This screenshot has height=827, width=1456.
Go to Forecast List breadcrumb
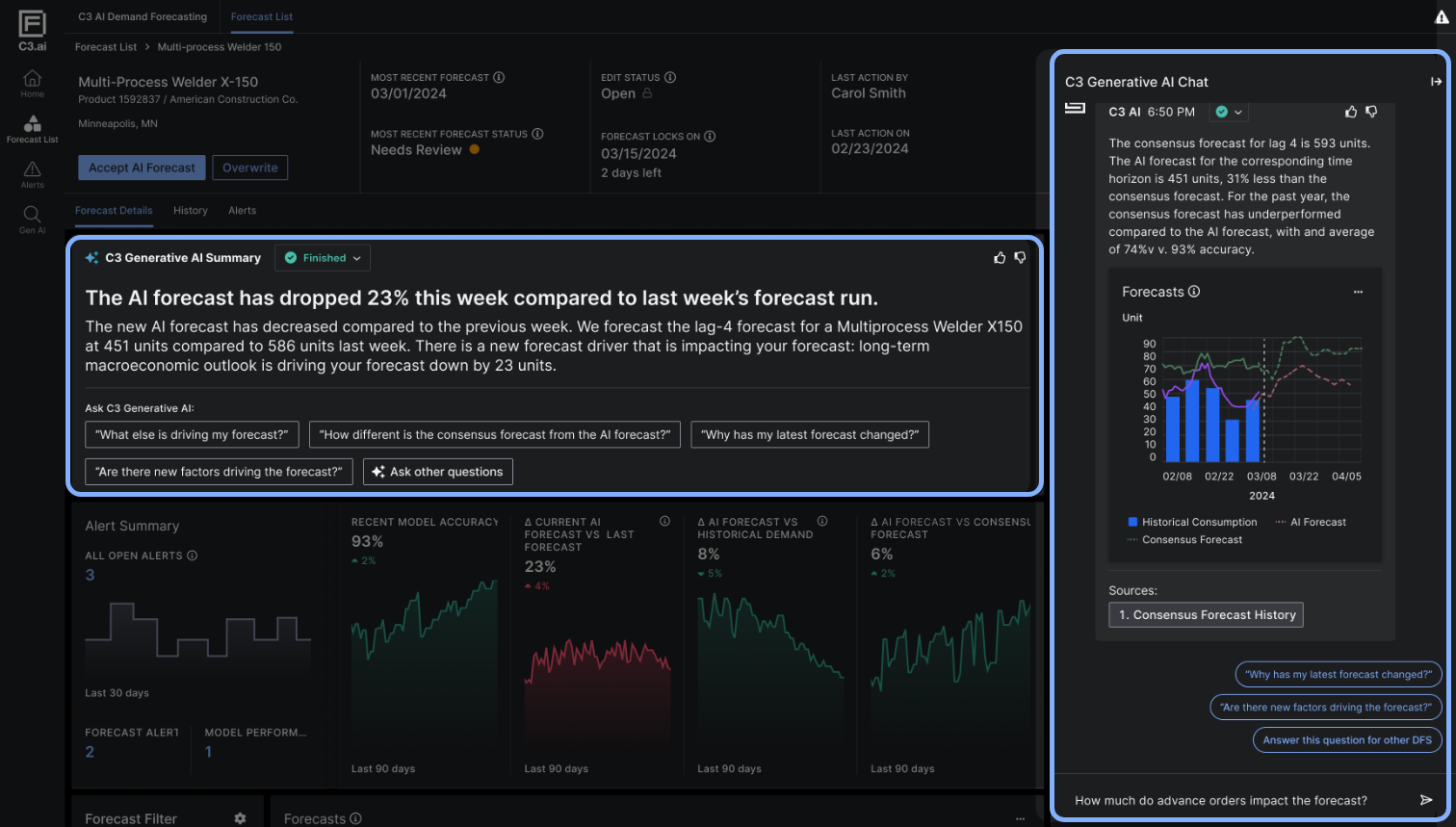[x=106, y=46]
